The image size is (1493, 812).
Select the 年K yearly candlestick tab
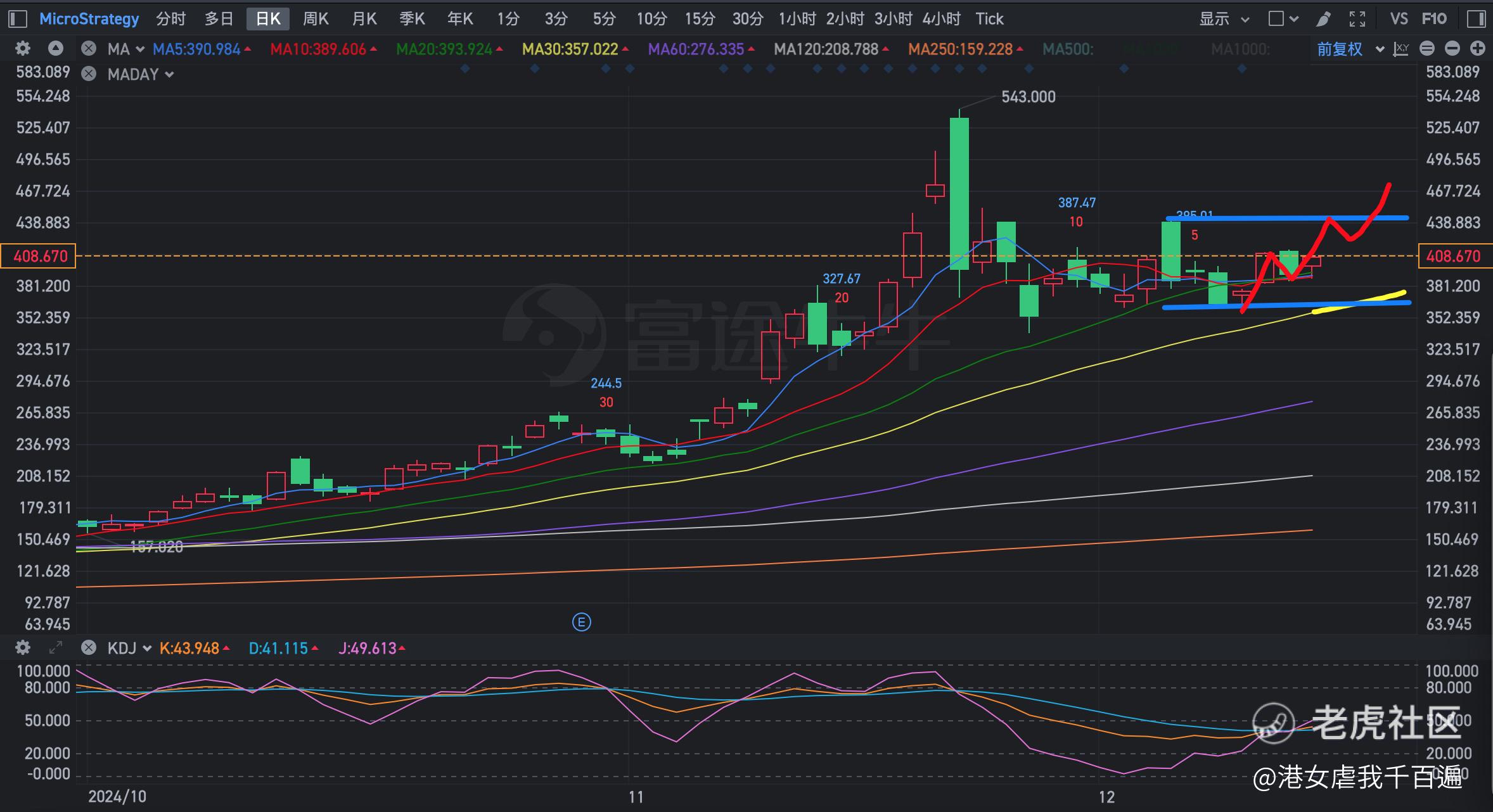point(460,19)
